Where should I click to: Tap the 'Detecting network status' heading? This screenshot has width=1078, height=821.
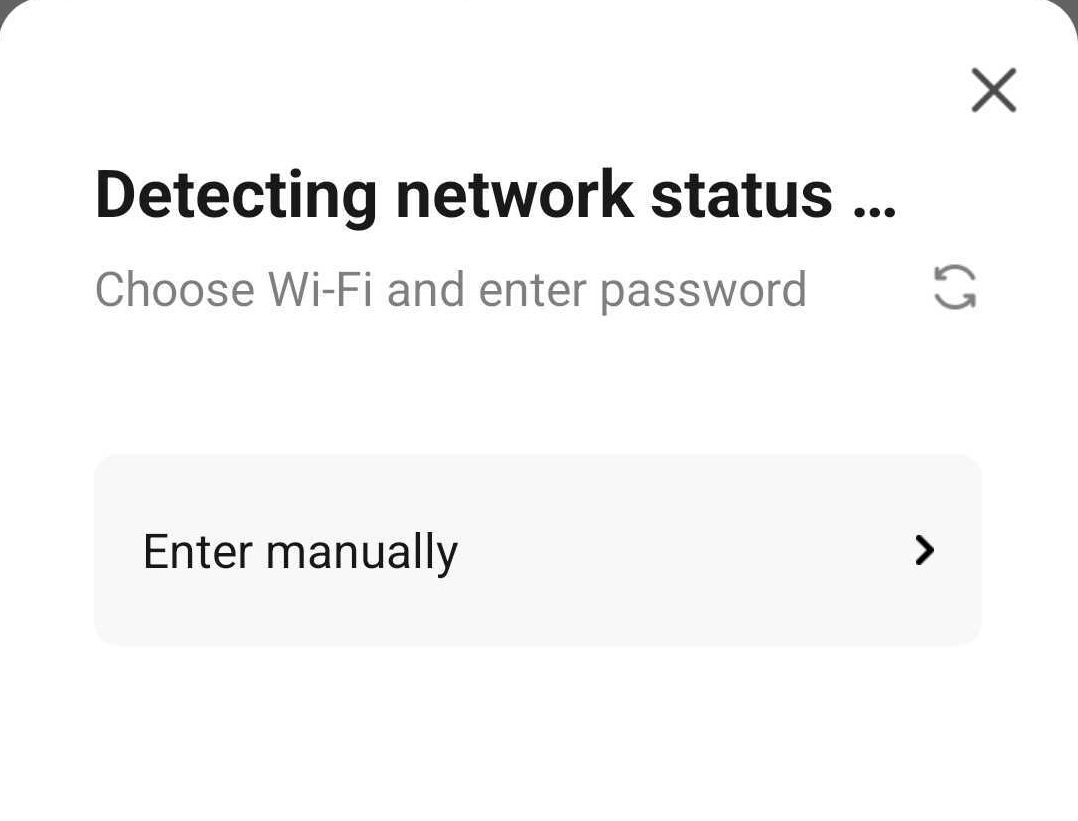pyautogui.click(x=495, y=194)
